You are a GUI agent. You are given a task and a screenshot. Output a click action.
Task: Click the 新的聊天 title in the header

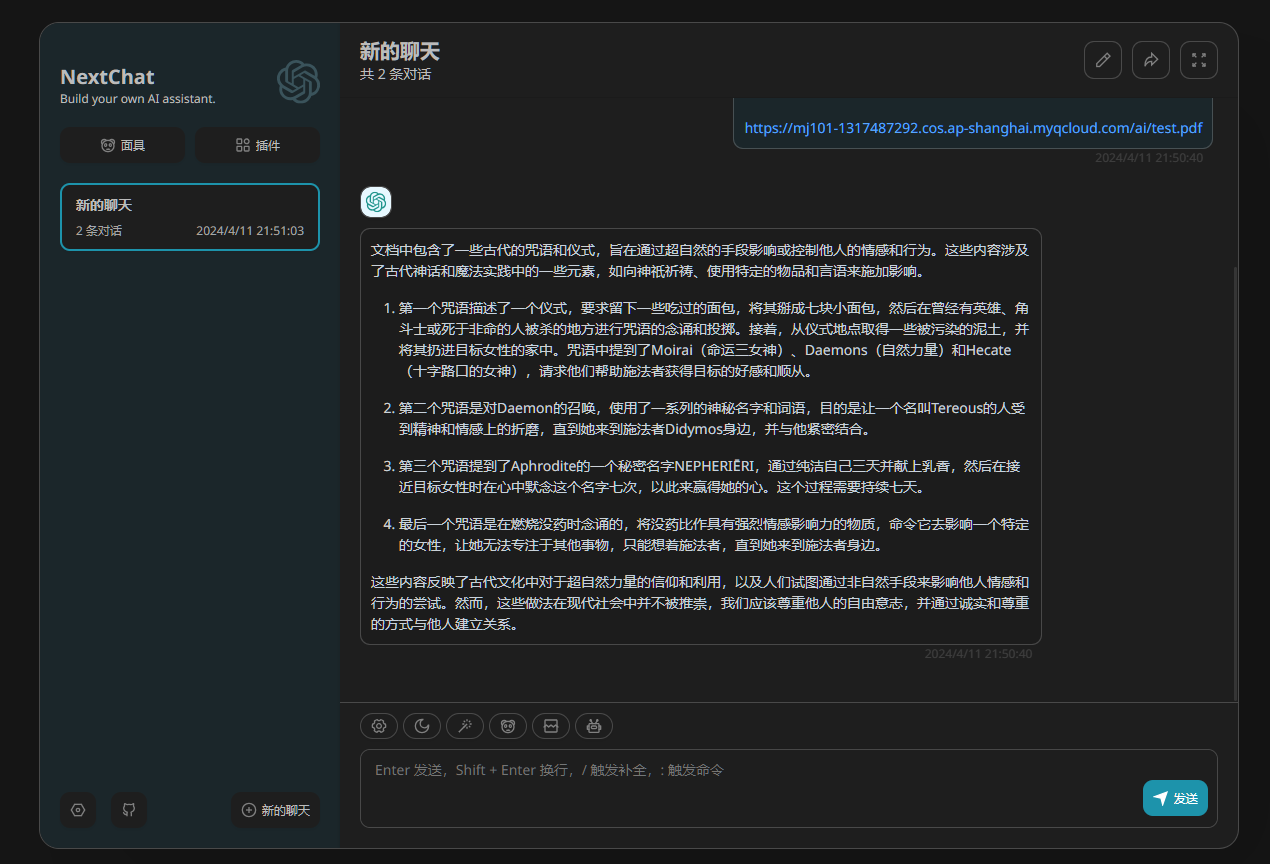click(x=400, y=52)
